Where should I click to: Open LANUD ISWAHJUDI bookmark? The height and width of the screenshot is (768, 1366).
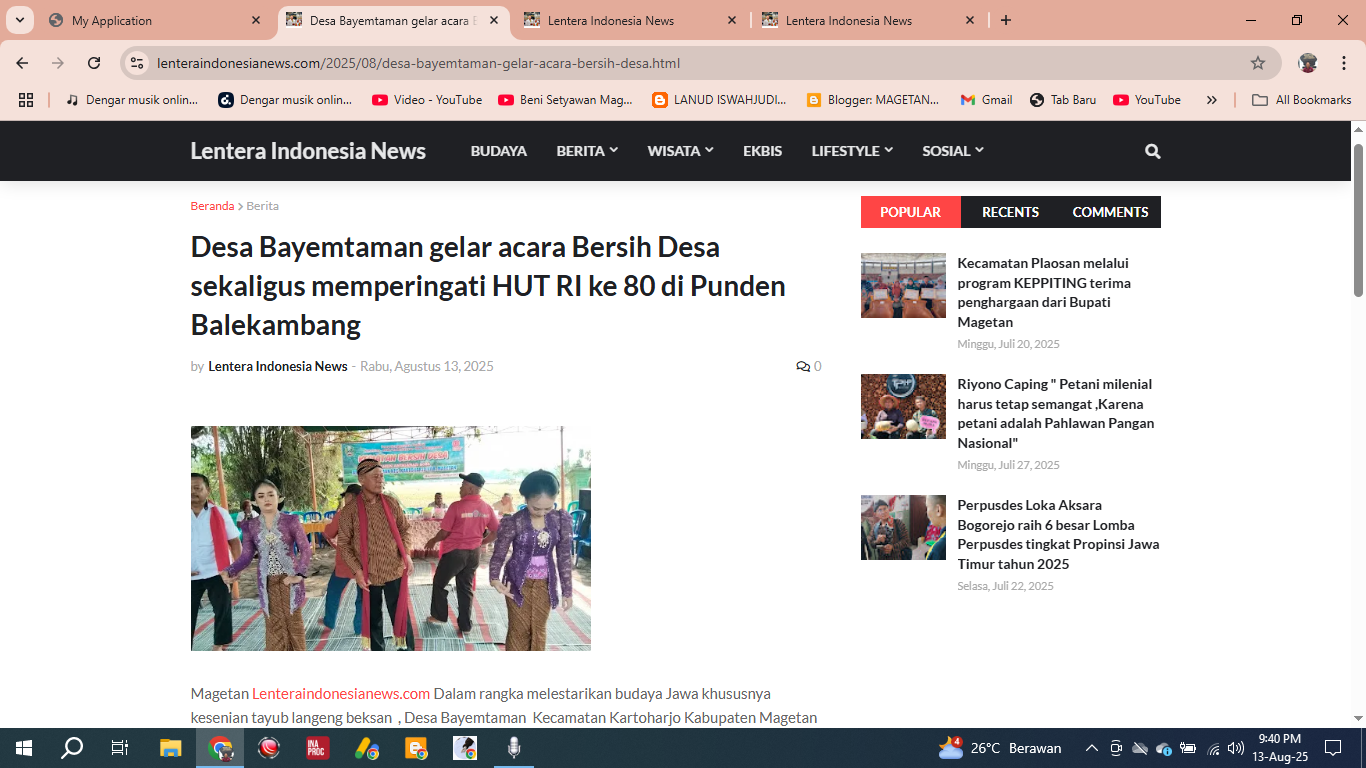[720, 100]
